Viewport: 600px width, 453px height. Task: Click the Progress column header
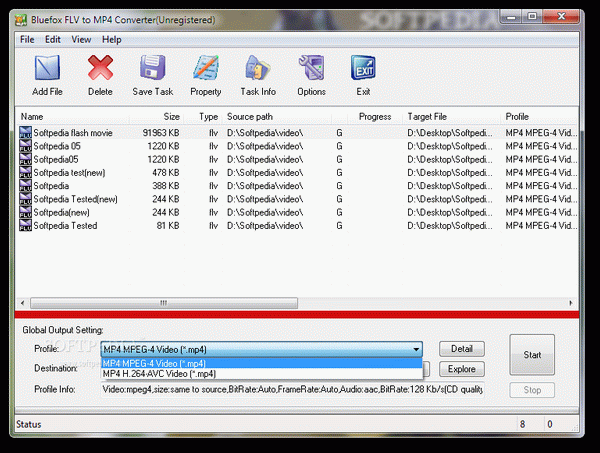(x=375, y=117)
